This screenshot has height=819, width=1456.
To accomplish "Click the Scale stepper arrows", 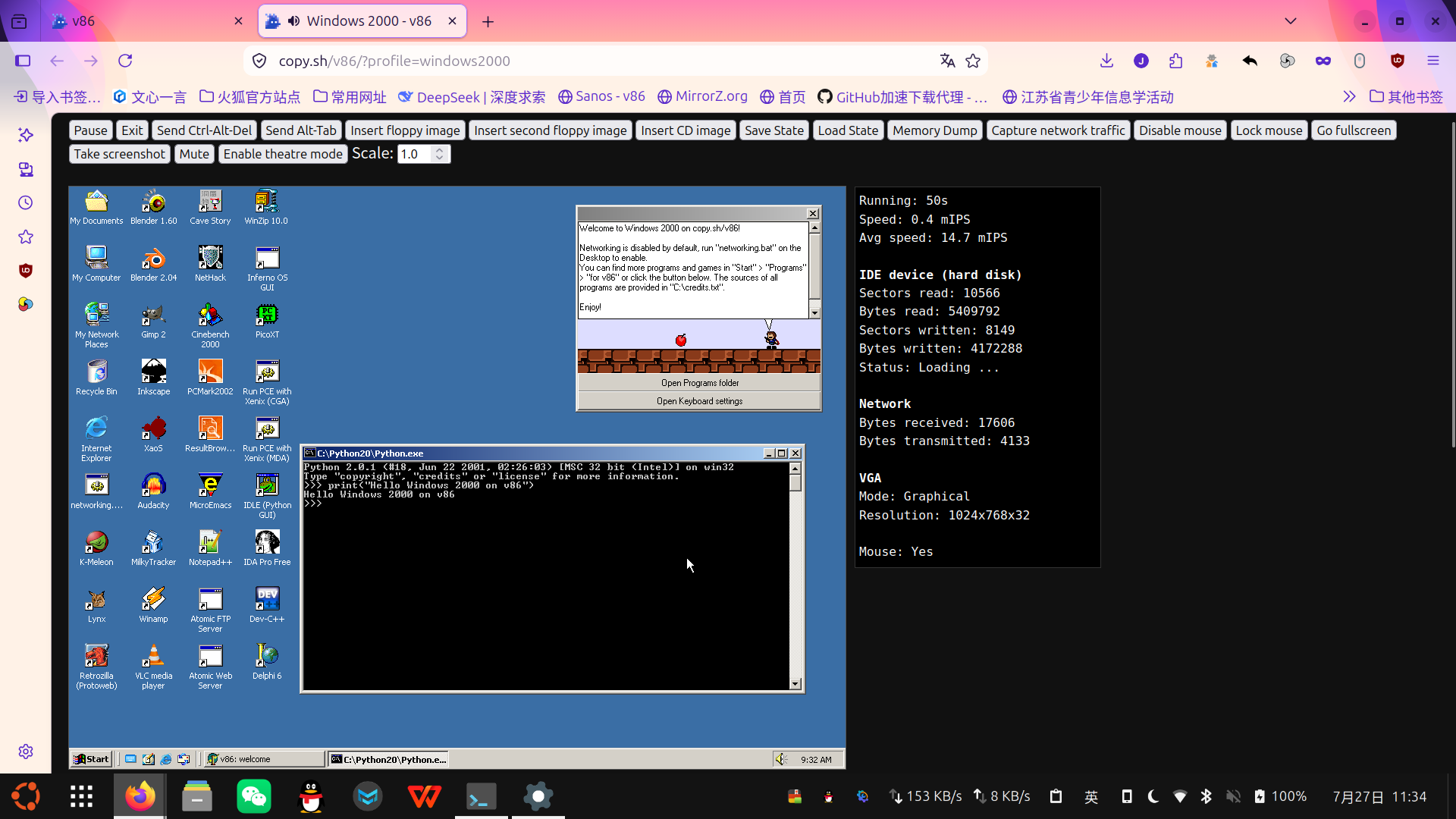I will pyautogui.click(x=439, y=154).
